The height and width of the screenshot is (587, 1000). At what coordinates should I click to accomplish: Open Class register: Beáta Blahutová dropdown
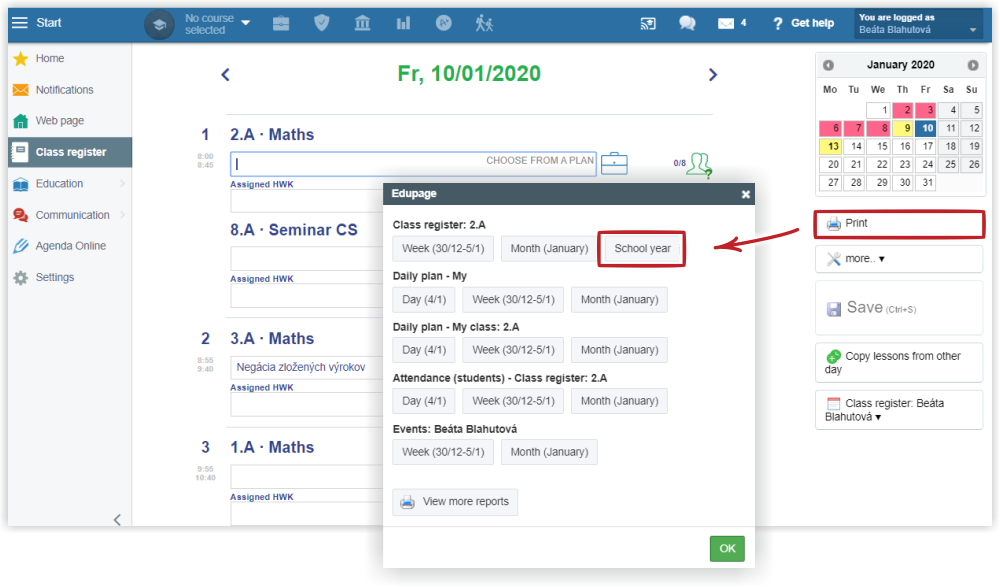click(x=899, y=410)
